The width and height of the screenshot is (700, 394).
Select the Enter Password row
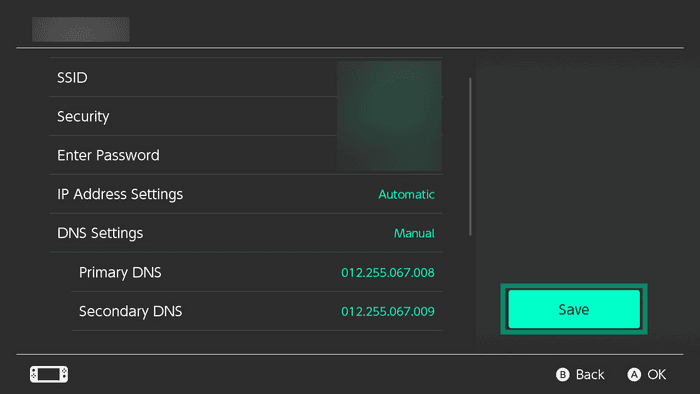click(x=246, y=155)
